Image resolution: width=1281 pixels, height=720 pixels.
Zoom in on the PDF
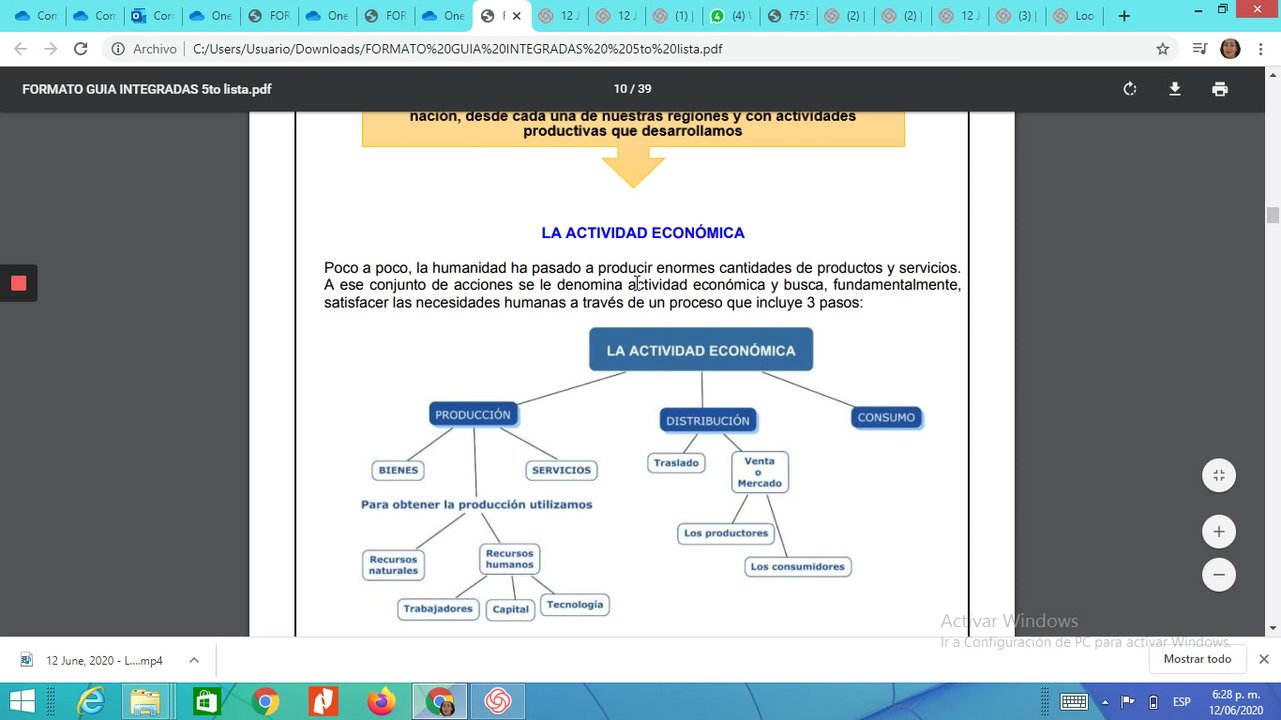click(1219, 532)
